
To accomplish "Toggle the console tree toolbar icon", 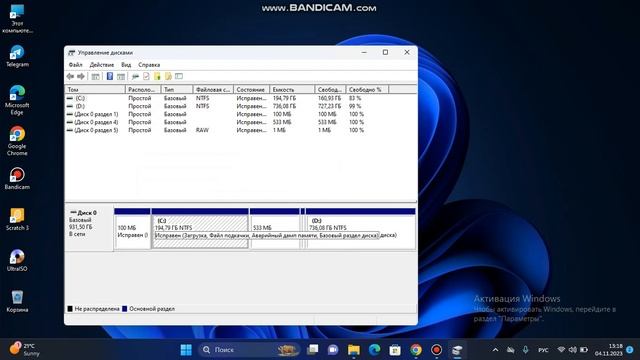I will (x=96, y=76).
